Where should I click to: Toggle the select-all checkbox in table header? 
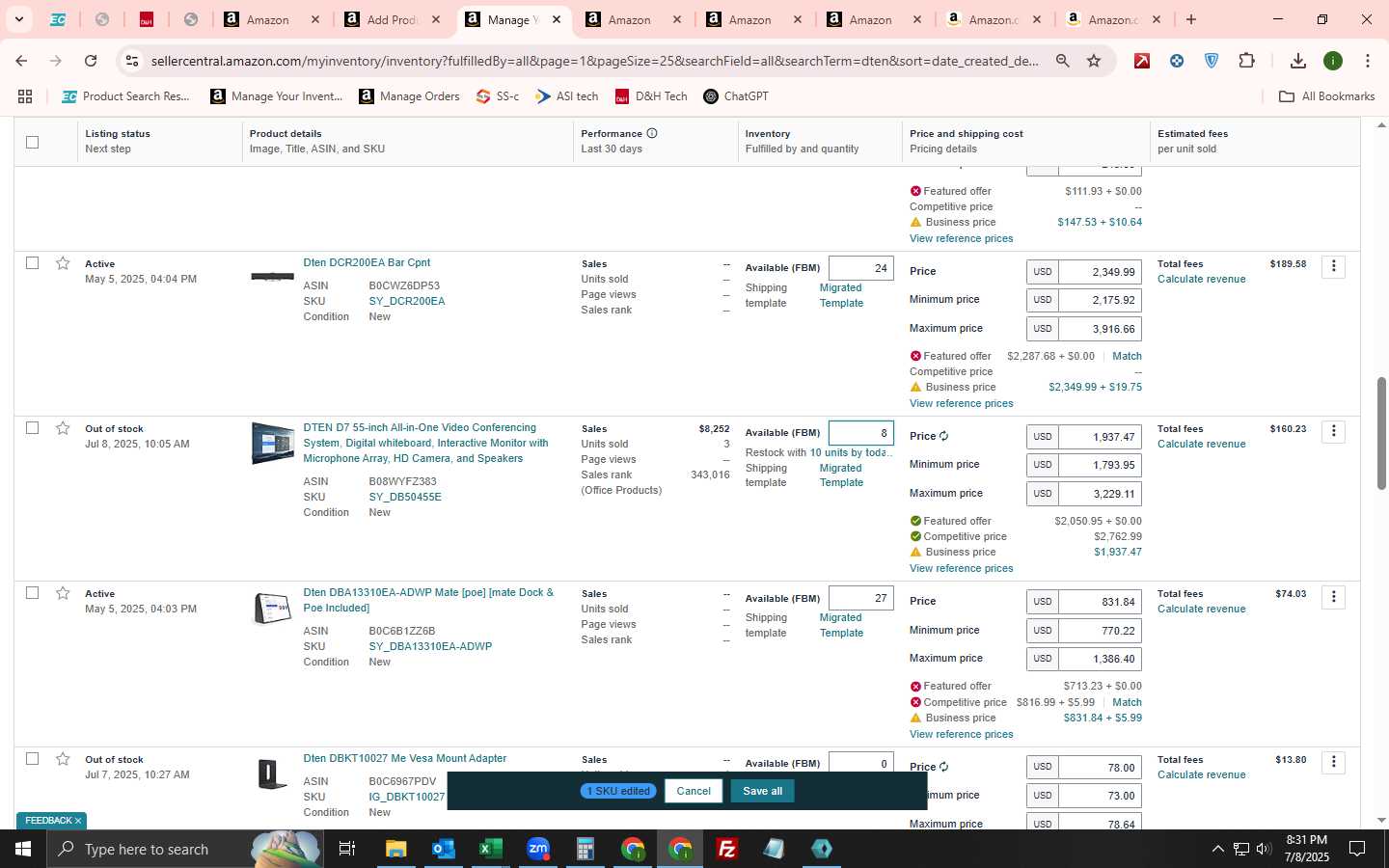[32, 142]
